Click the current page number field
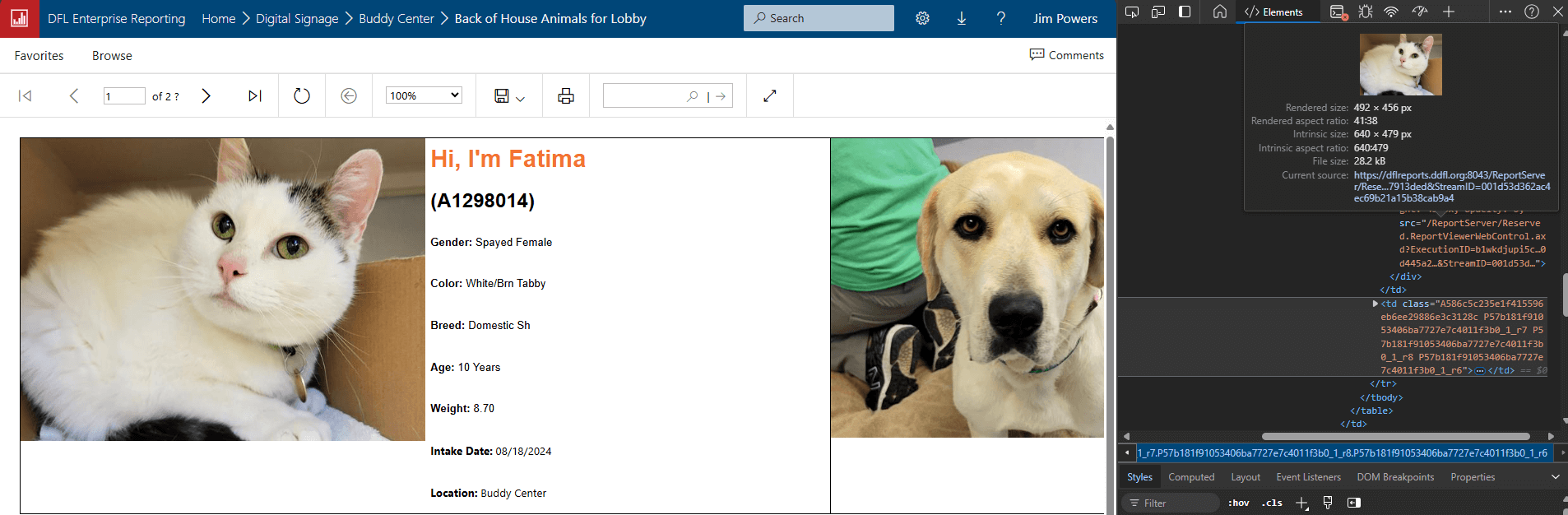1568x515 pixels. (x=124, y=96)
